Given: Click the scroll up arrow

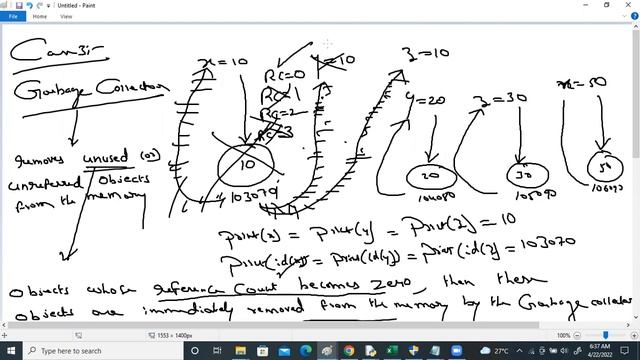Looking at the screenshot, I should tap(636, 26).
